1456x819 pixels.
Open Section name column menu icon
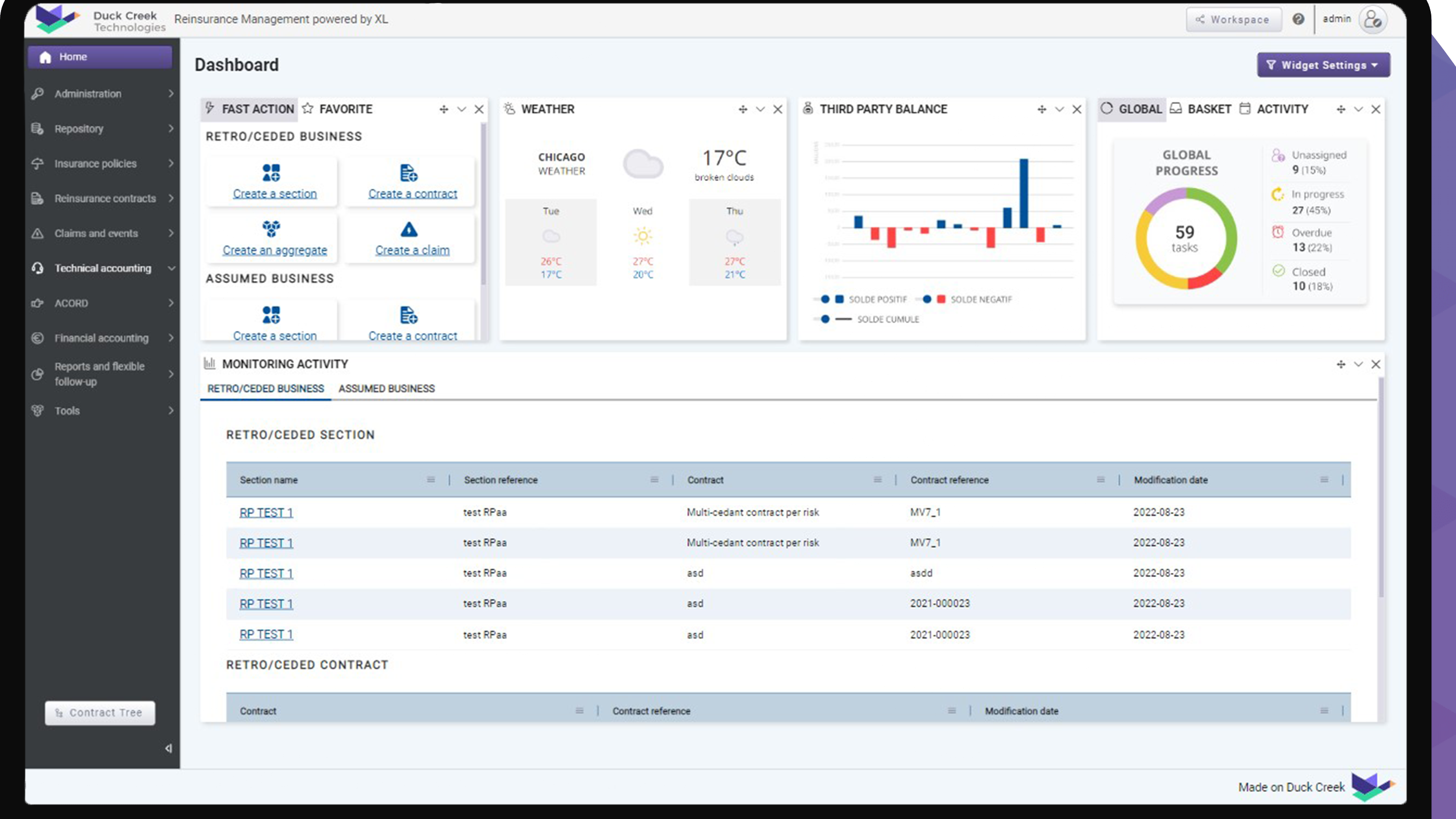[431, 479]
